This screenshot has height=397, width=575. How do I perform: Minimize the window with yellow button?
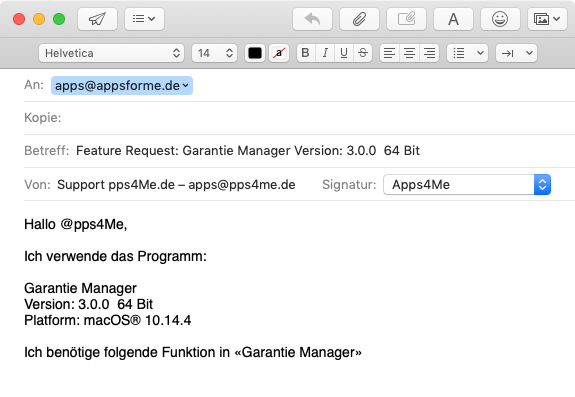pos(39,19)
